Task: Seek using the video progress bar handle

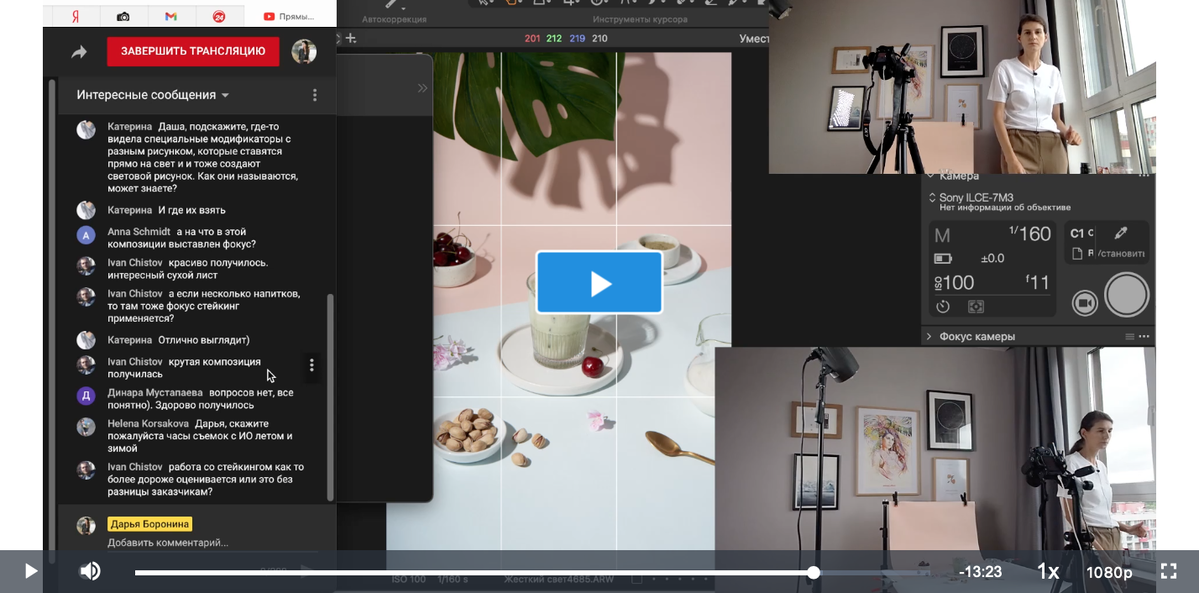Action: point(814,572)
